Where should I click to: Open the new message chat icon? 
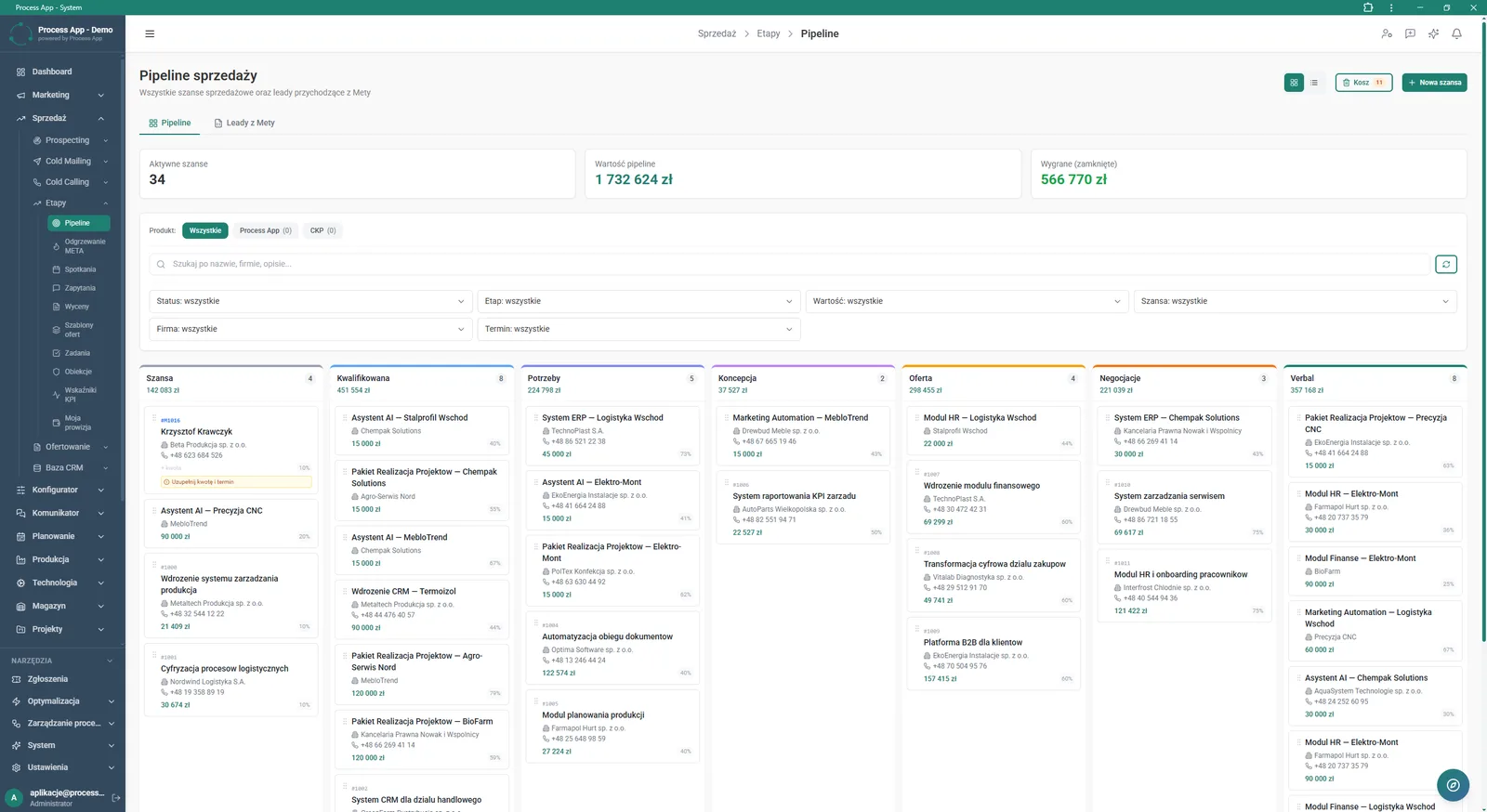tap(1410, 33)
